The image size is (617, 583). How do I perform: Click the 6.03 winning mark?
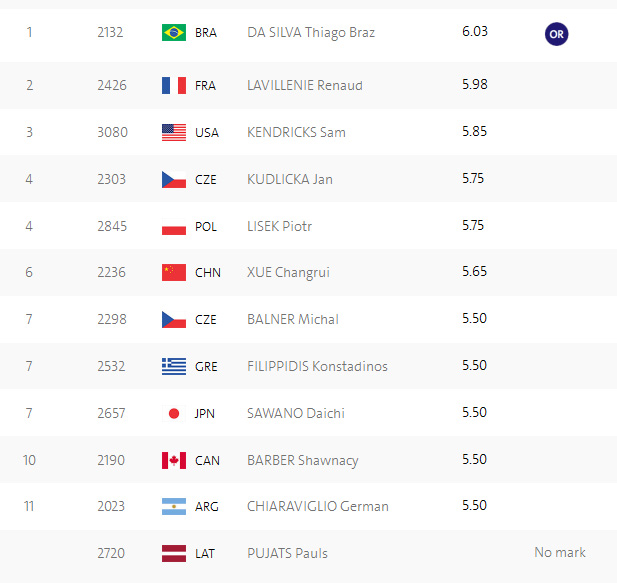pyautogui.click(x=475, y=31)
